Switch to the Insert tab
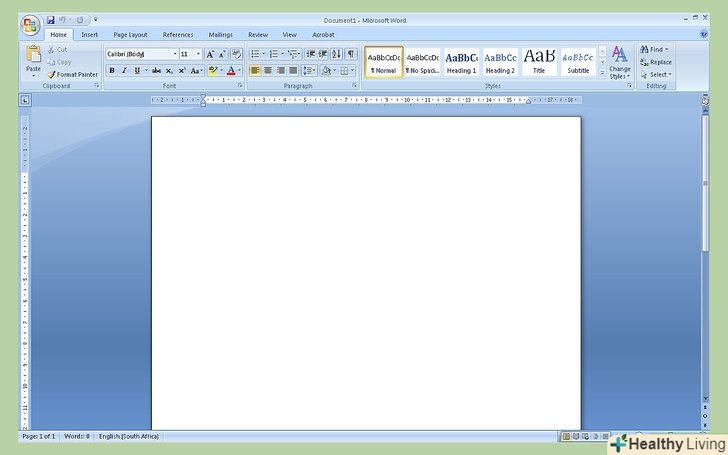The height and width of the screenshot is (455, 728). click(x=90, y=34)
